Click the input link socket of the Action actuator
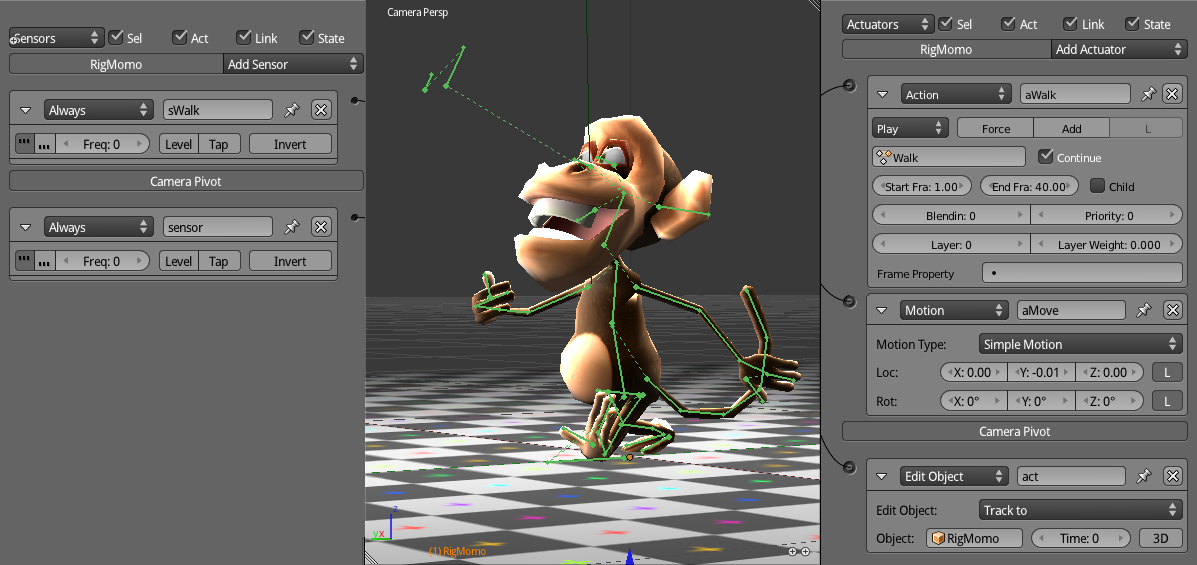 click(x=849, y=86)
